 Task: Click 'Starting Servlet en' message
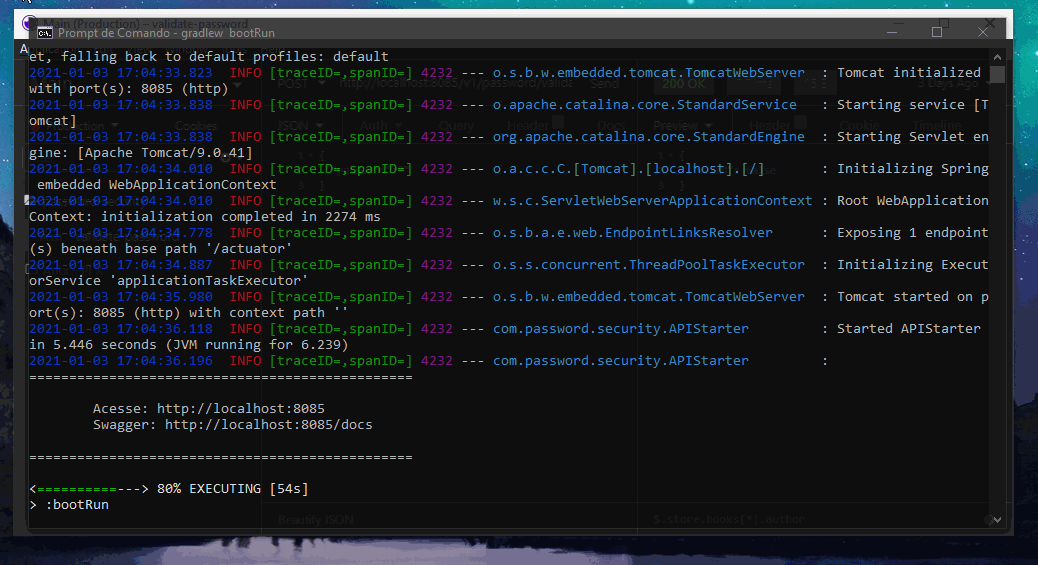click(x=912, y=136)
